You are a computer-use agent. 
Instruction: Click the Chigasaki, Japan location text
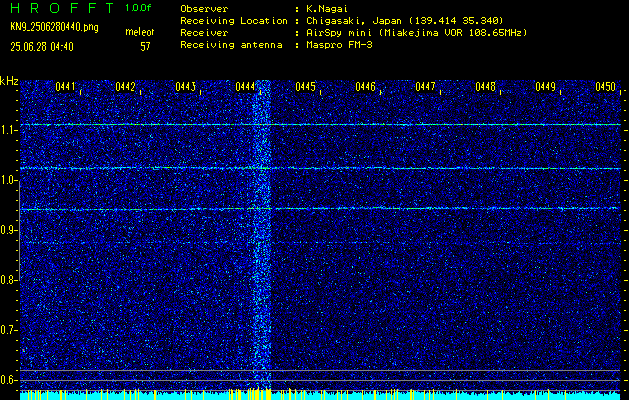point(405,21)
